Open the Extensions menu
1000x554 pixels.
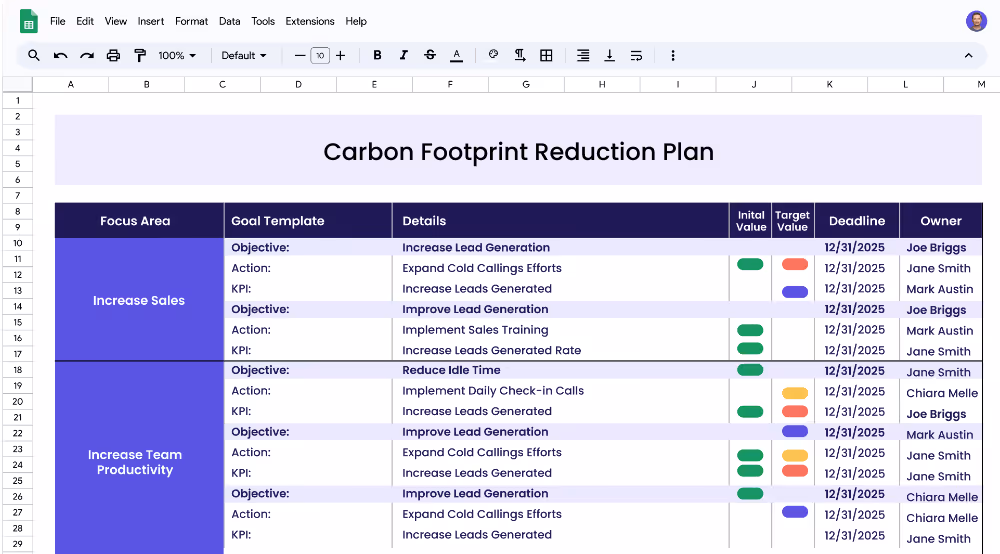[x=310, y=21]
